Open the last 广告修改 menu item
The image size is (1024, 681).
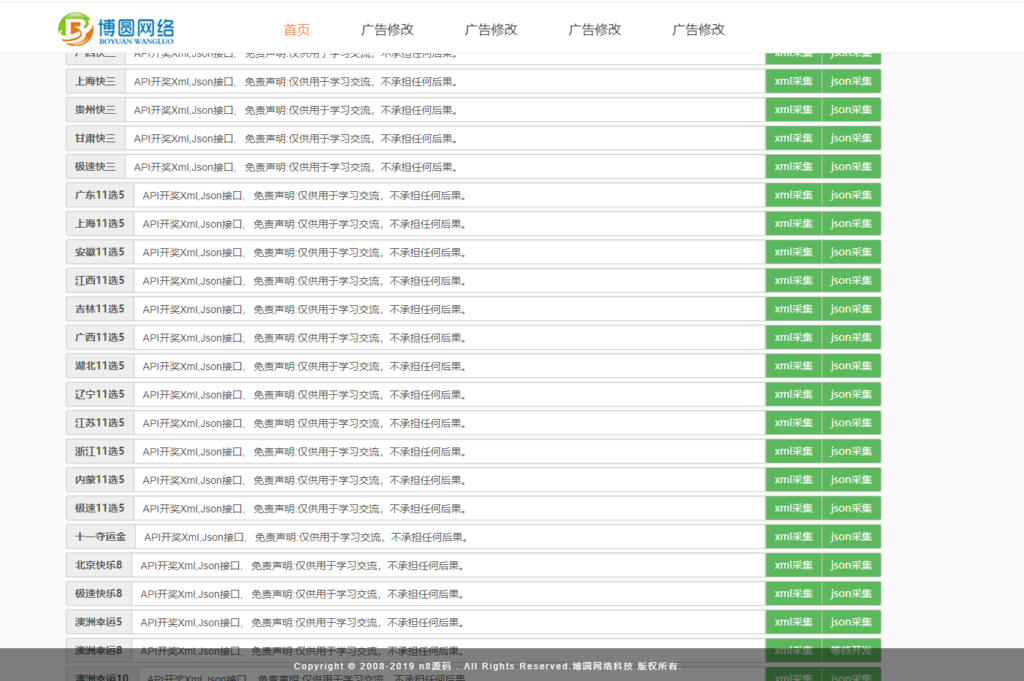pos(698,29)
